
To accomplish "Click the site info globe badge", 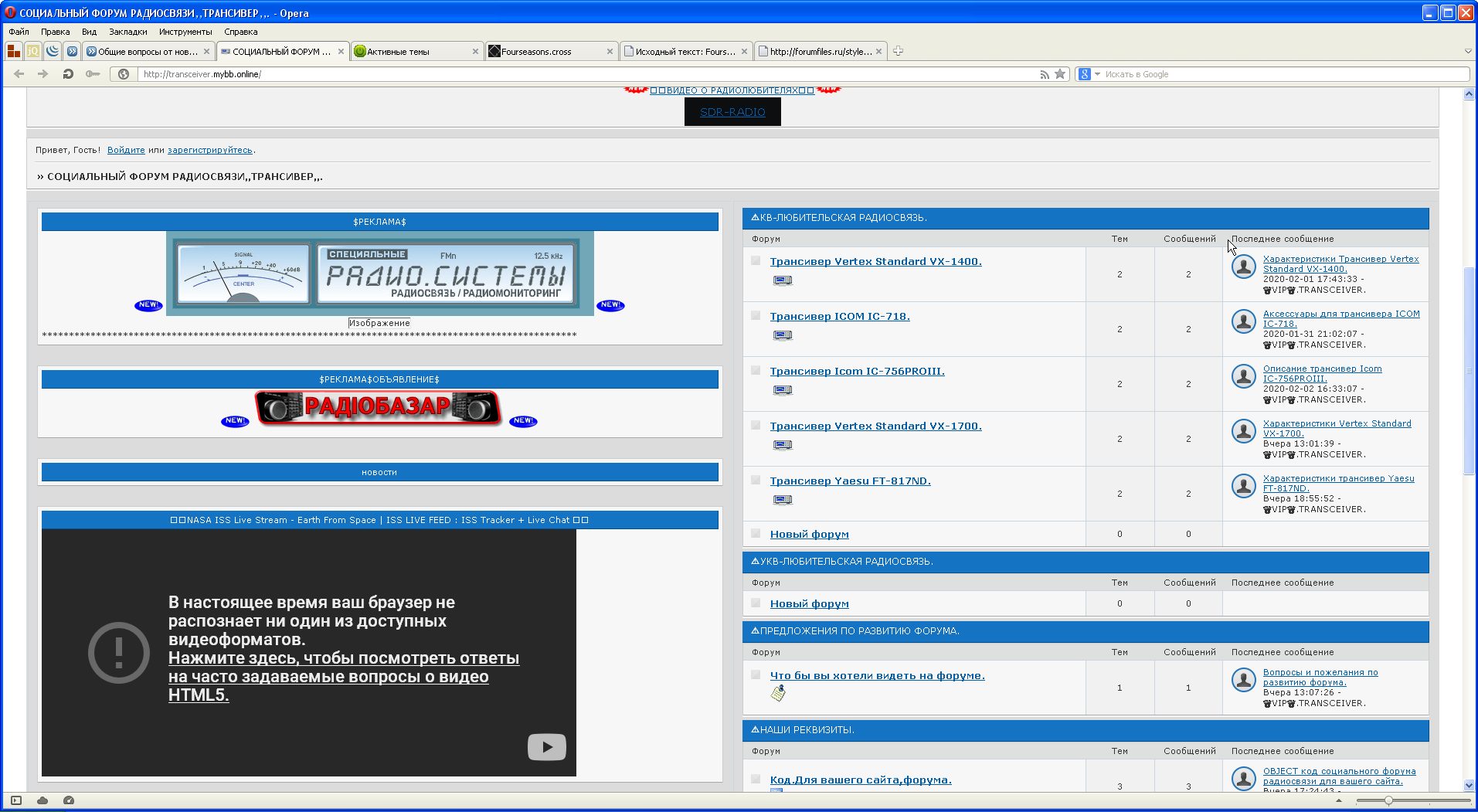I will coord(124,74).
